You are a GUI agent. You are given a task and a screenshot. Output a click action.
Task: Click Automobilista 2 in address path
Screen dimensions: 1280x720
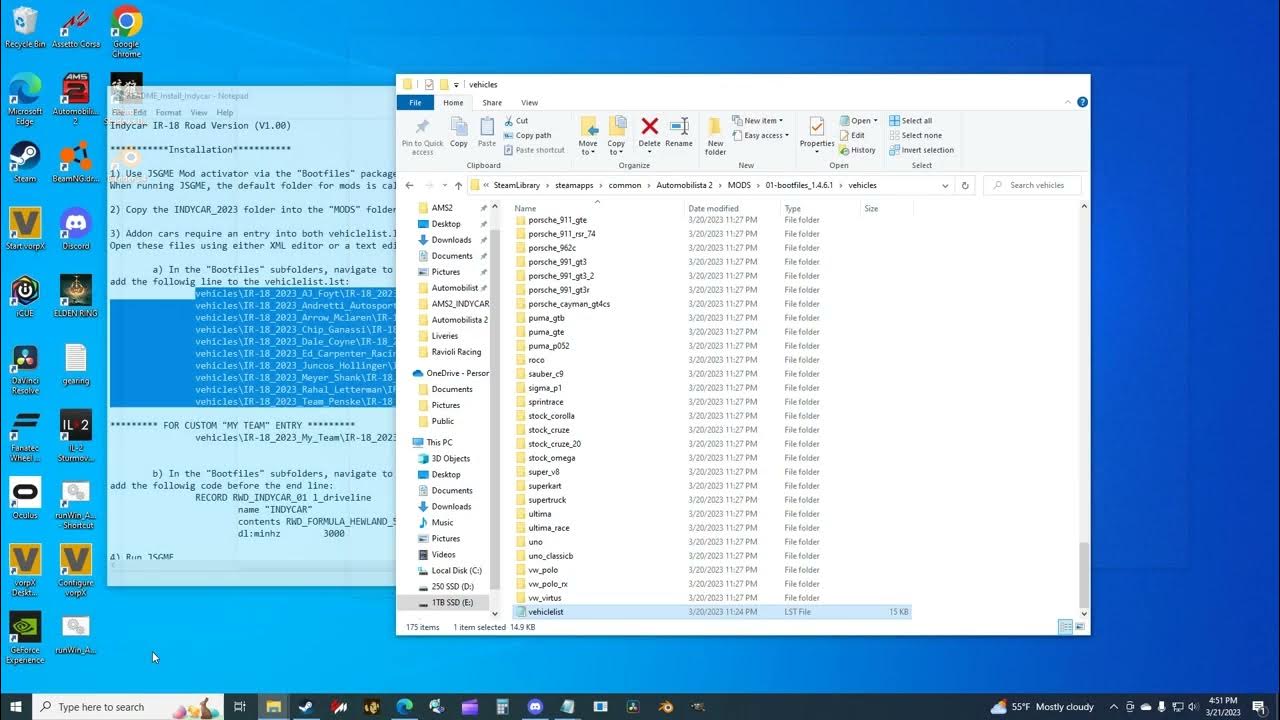[684, 185]
